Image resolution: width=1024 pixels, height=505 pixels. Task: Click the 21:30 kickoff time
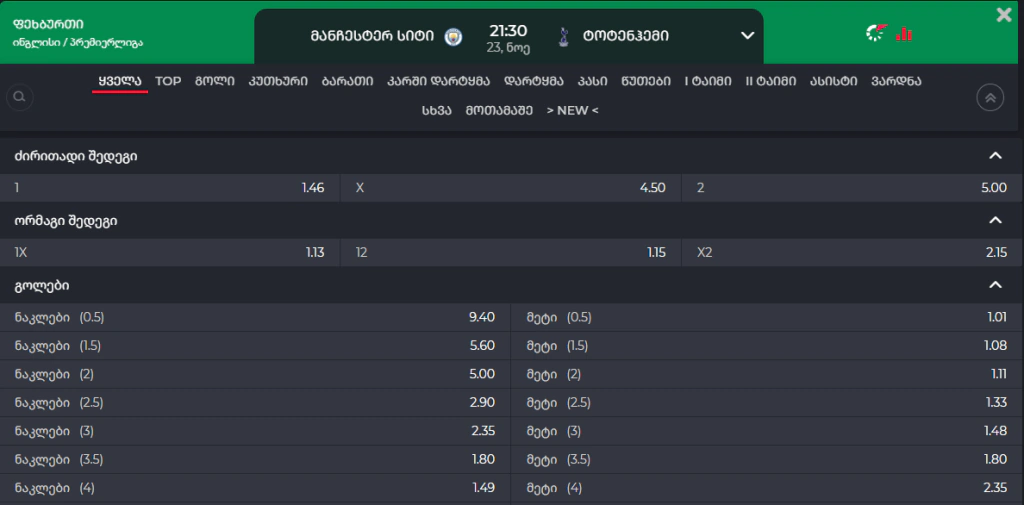tap(508, 31)
